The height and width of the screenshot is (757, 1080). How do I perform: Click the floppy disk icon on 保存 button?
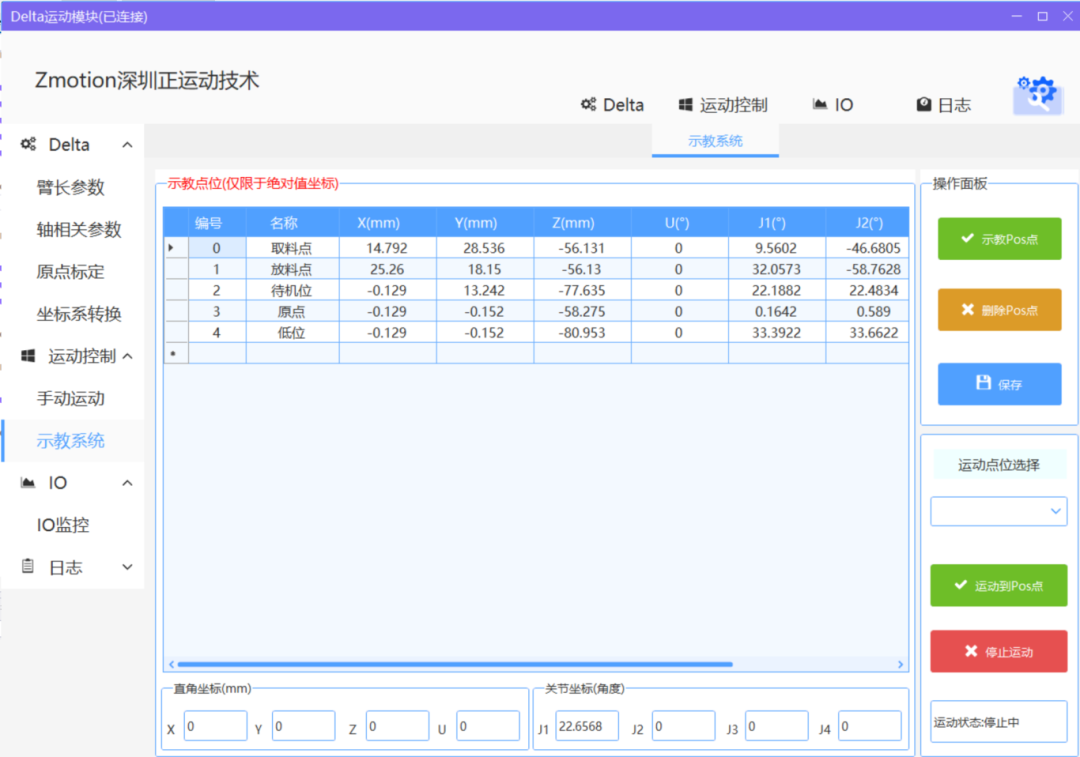(984, 383)
